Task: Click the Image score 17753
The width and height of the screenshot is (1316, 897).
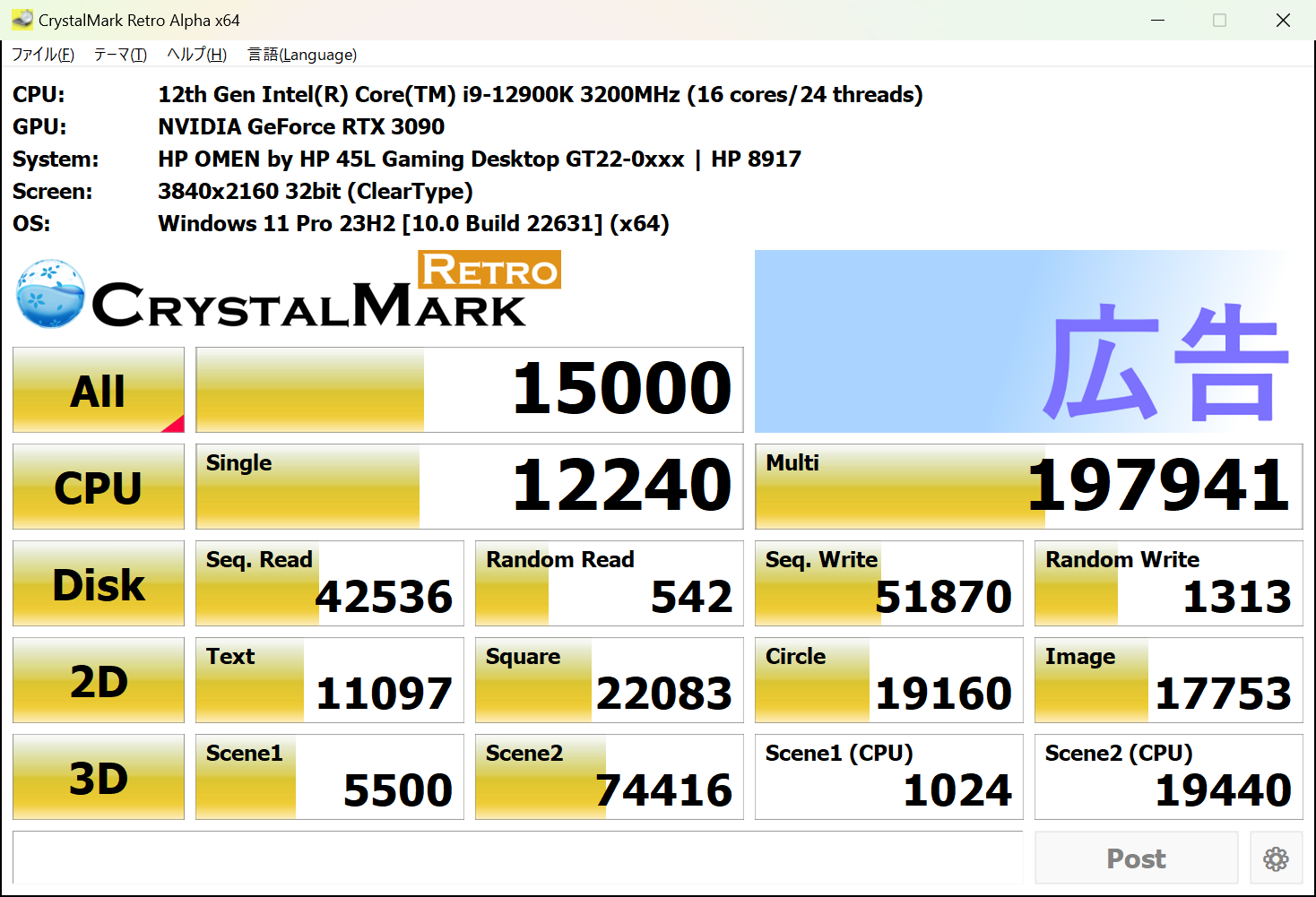Action: coord(1169,680)
